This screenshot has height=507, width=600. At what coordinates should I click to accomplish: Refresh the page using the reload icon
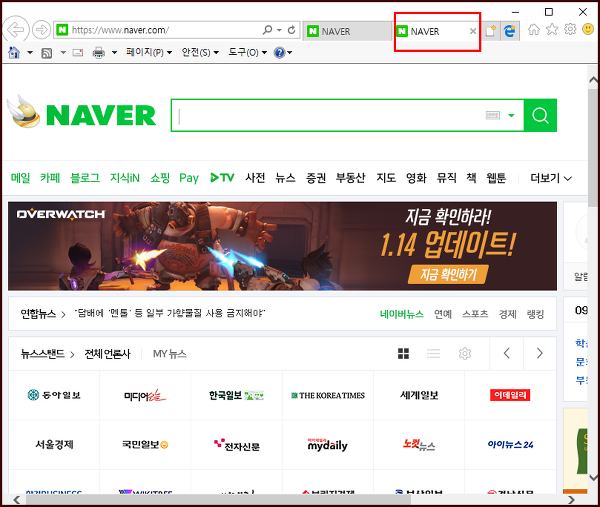coord(292,30)
